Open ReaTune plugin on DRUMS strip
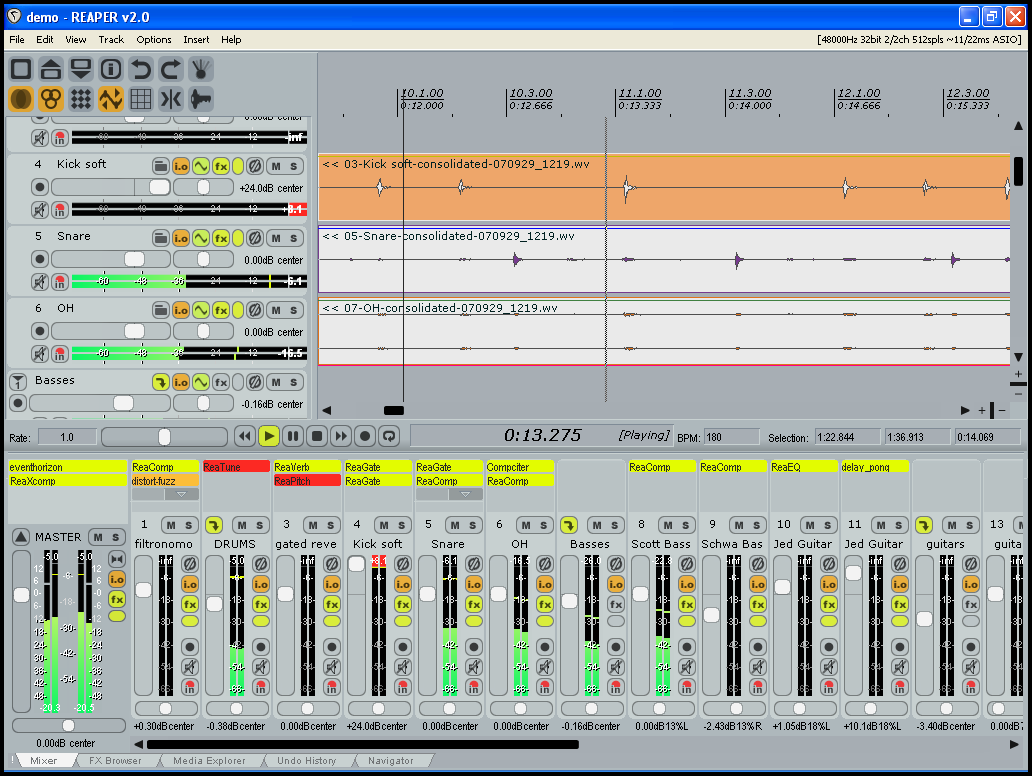 click(x=236, y=467)
